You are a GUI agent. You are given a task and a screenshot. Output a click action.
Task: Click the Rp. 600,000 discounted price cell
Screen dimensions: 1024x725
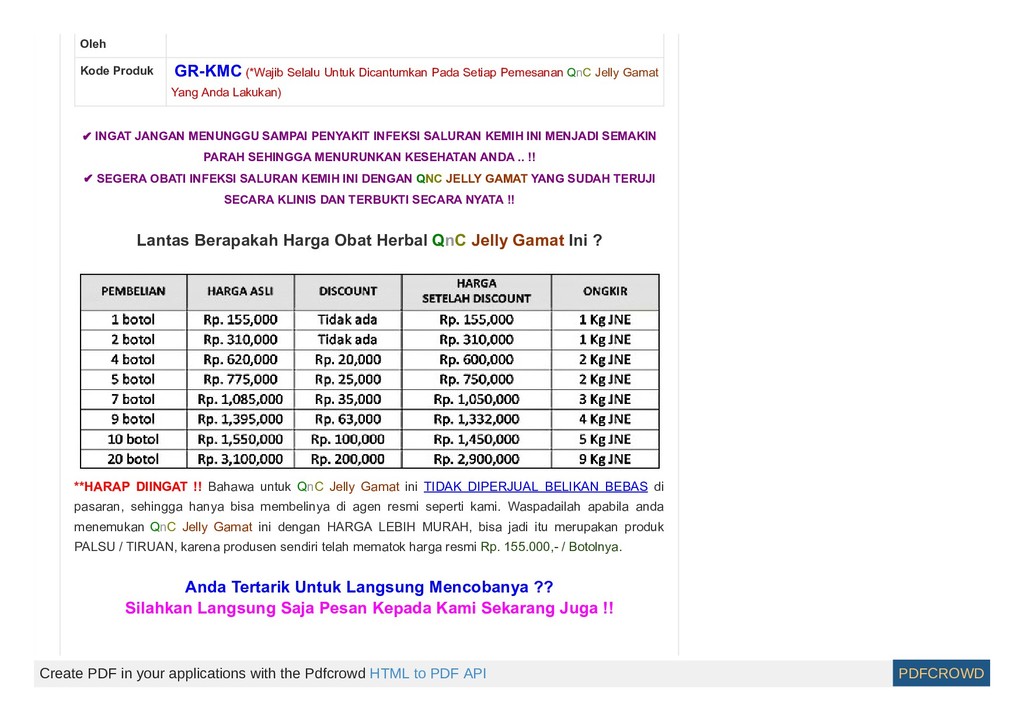476,360
